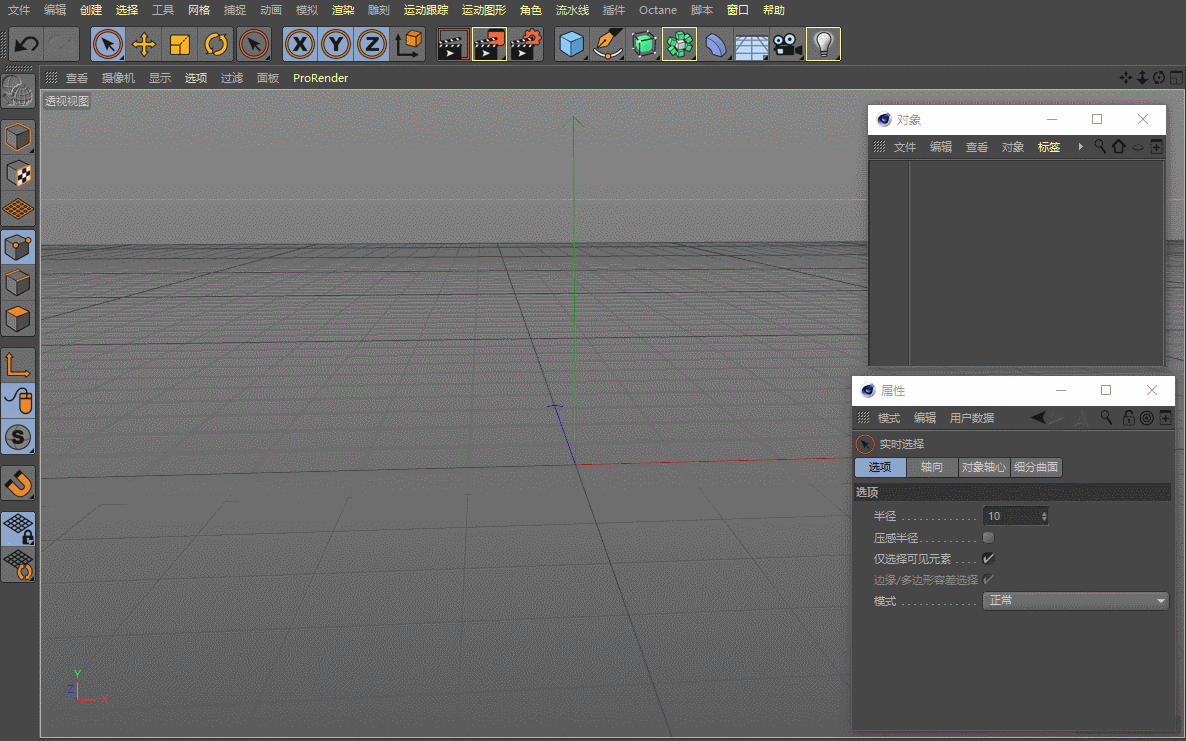Open 模式 menu in Attributes panel
This screenshot has width=1186, height=741.
click(x=889, y=417)
